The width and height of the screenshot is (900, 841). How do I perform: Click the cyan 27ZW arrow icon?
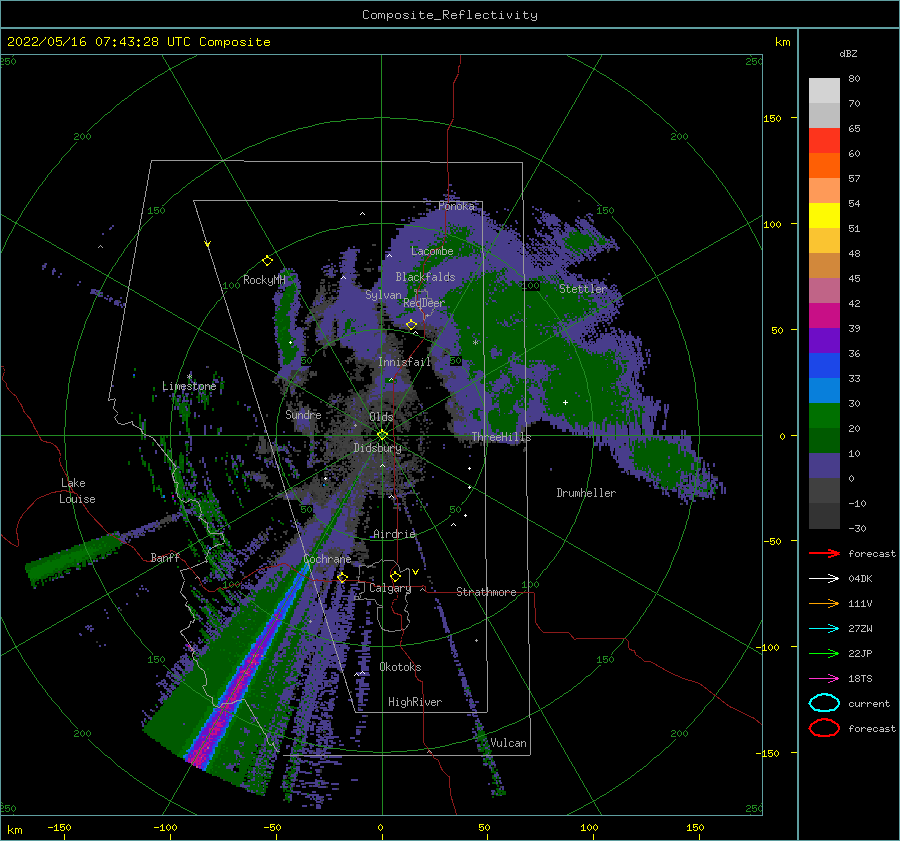pos(824,629)
